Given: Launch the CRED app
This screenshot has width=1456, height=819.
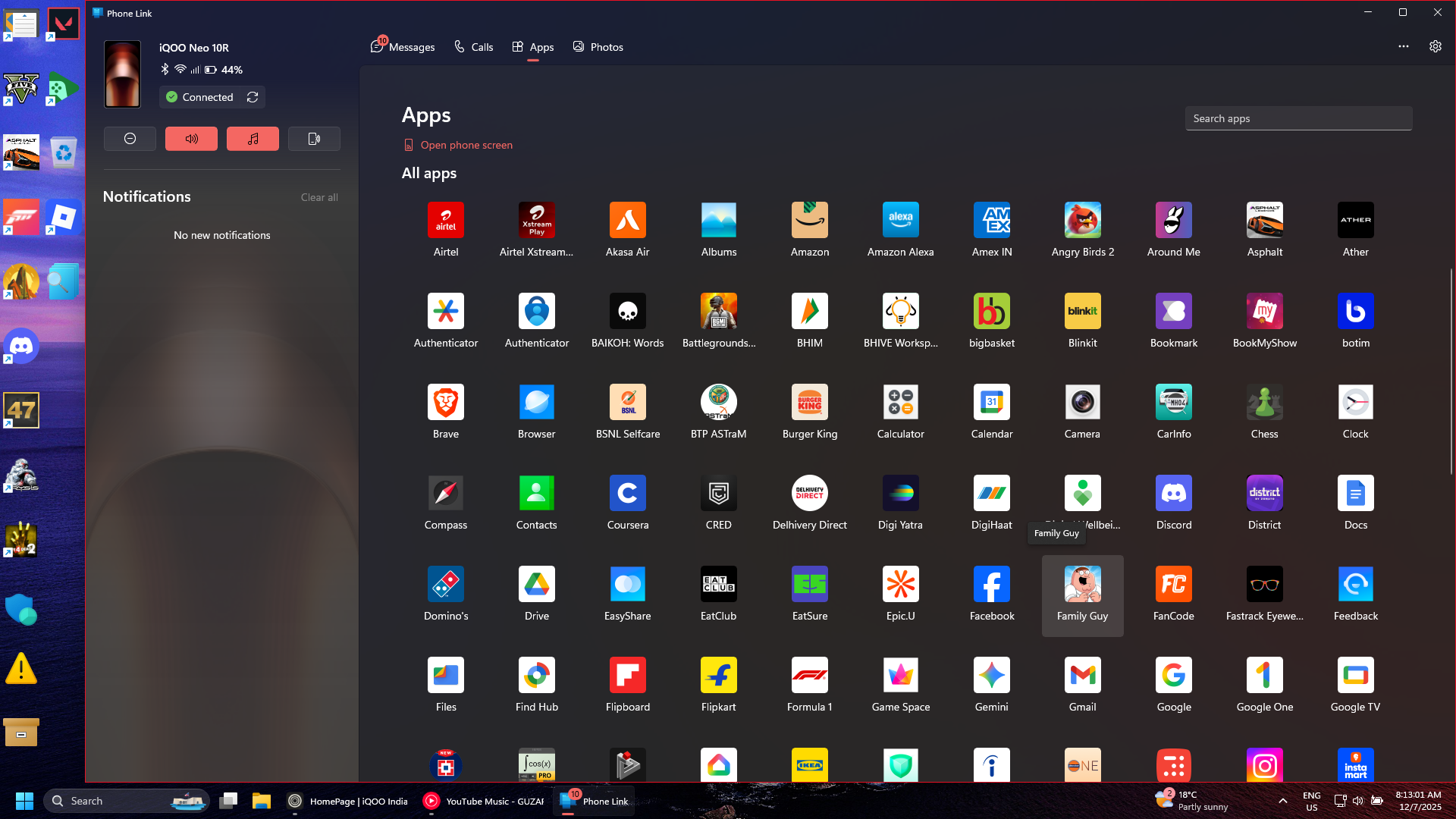Looking at the screenshot, I should (718, 494).
